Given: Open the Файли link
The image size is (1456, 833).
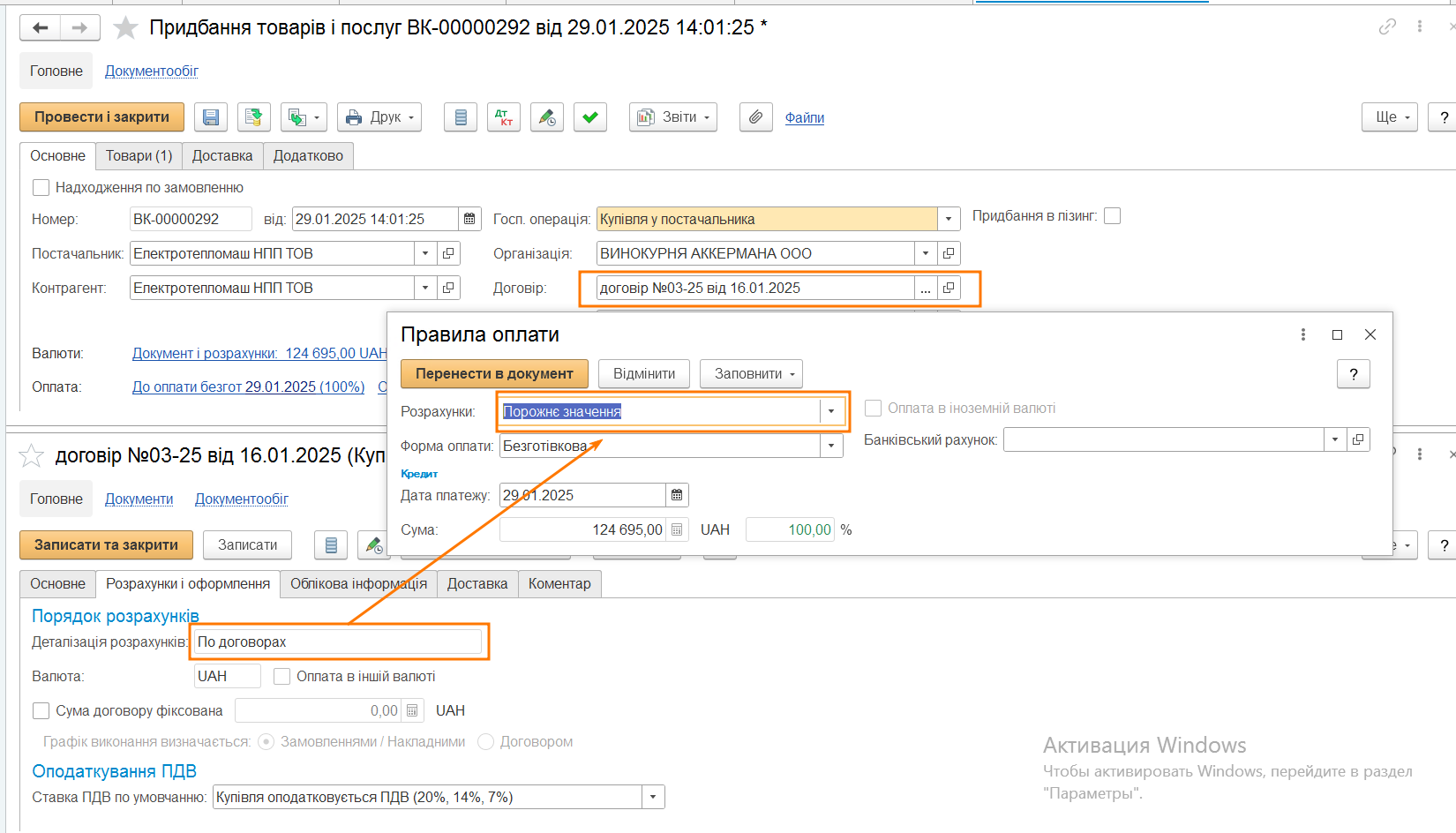Looking at the screenshot, I should (x=805, y=117).
